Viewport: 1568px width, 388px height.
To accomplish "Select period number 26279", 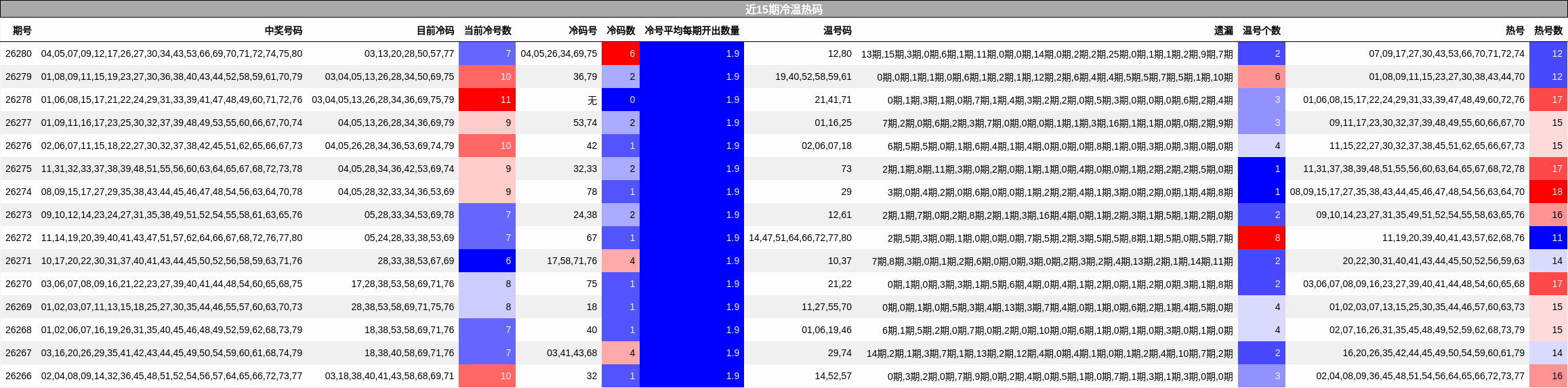I will (18, 77).
